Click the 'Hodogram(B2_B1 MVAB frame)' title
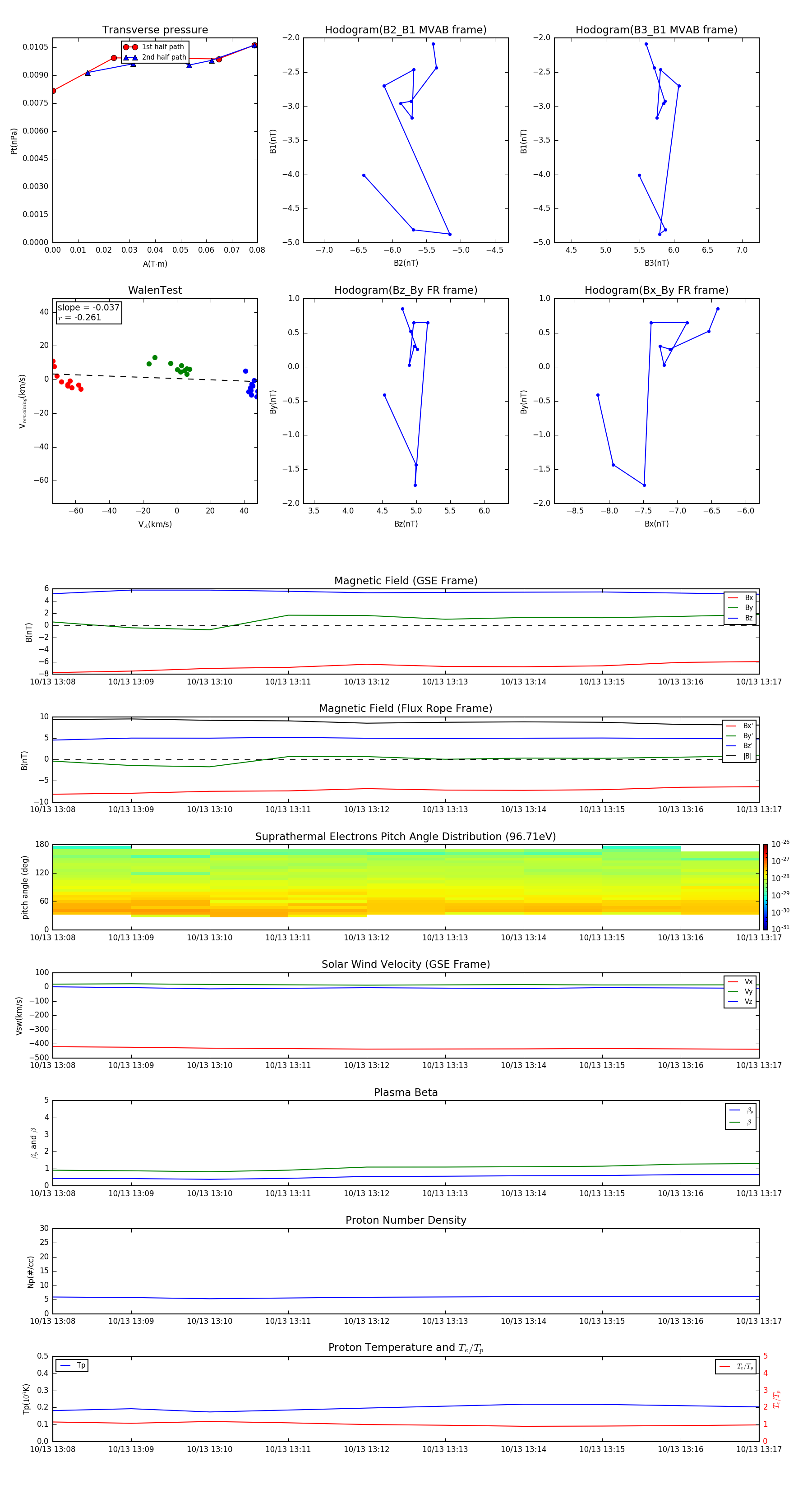Viewport: 812px width, 1489px height. click(x=406, y=30)
